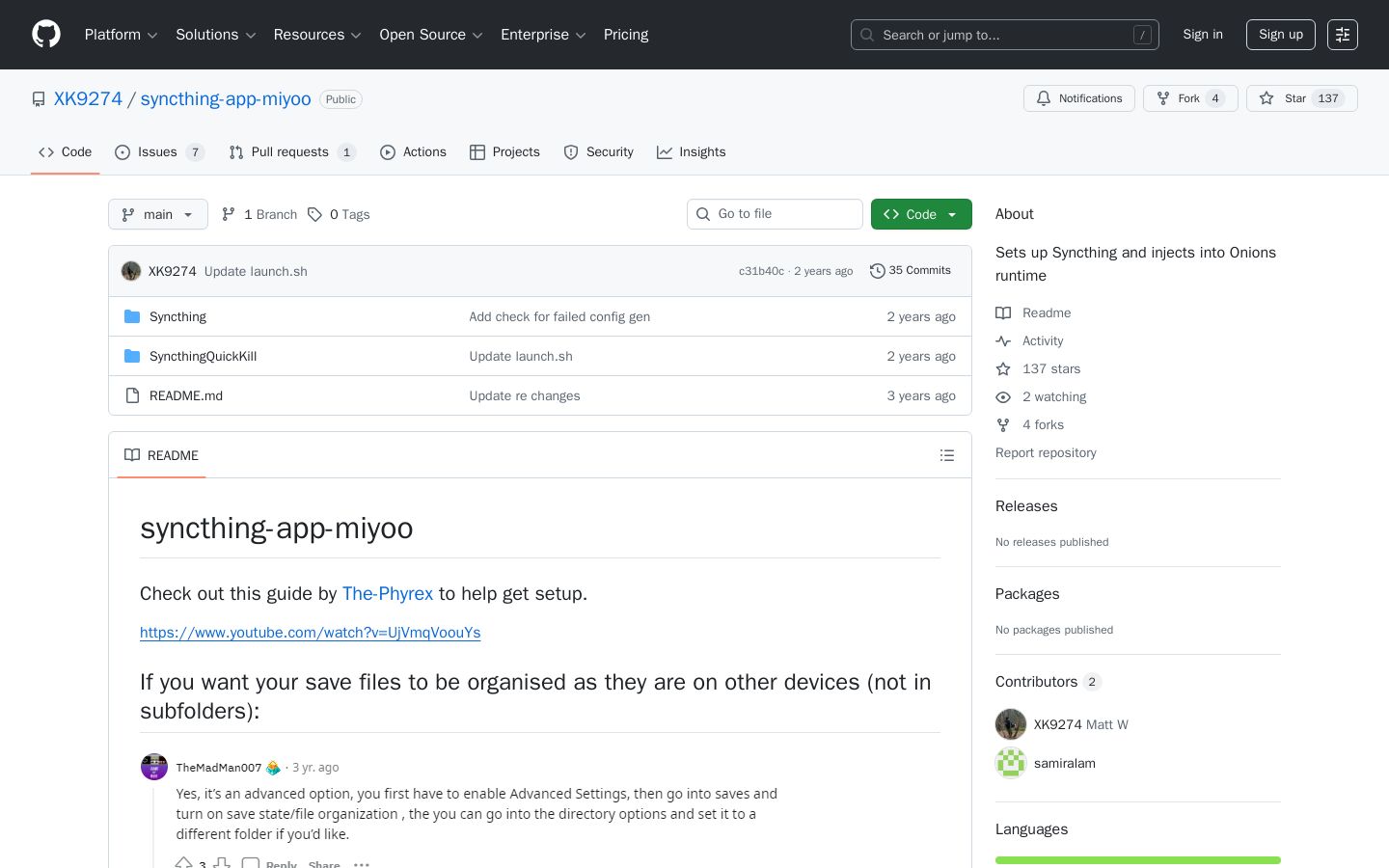Expand the Platform menu

122,35
